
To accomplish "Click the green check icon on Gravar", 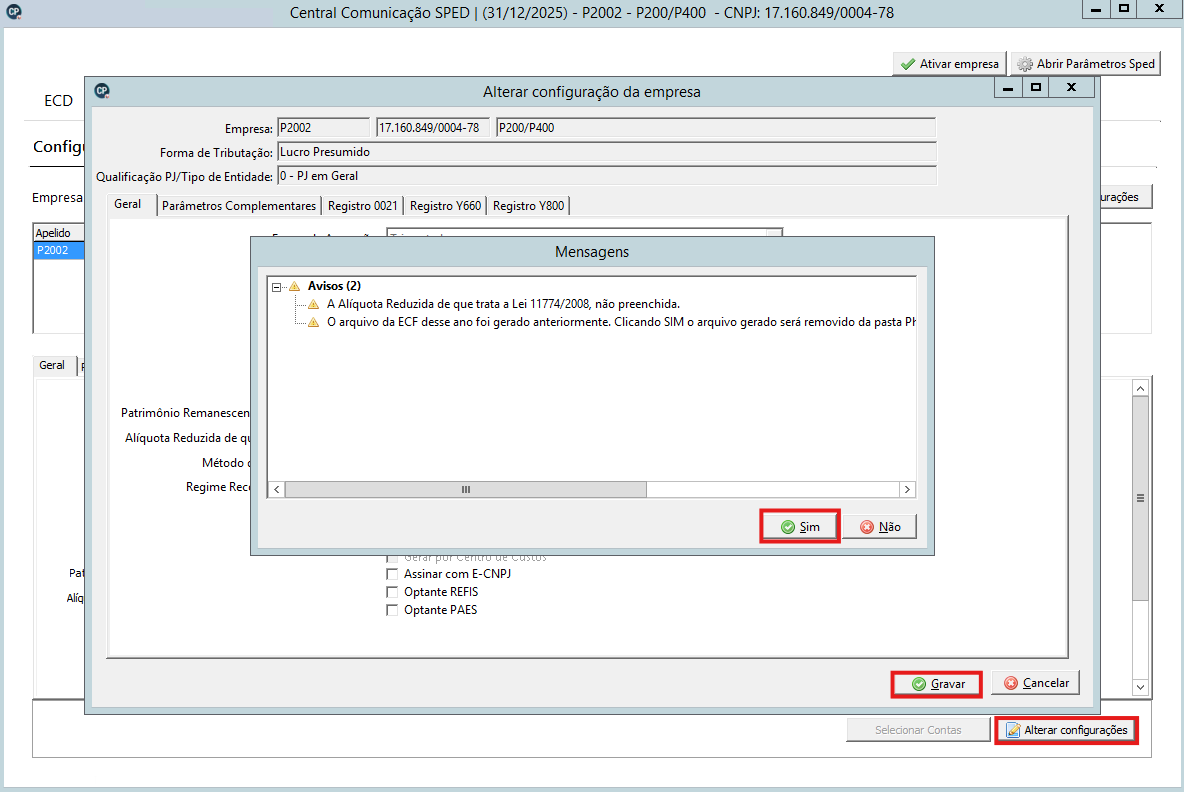I will click(919, 684).
